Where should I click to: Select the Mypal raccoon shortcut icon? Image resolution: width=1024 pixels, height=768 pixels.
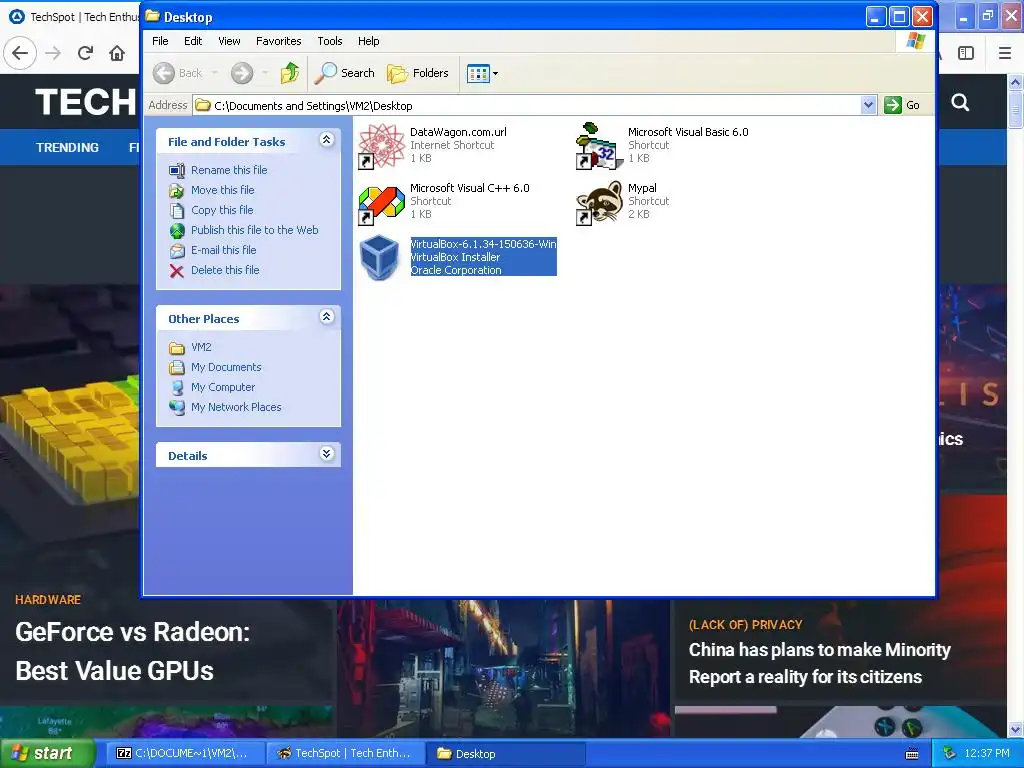tap(599, 203)
